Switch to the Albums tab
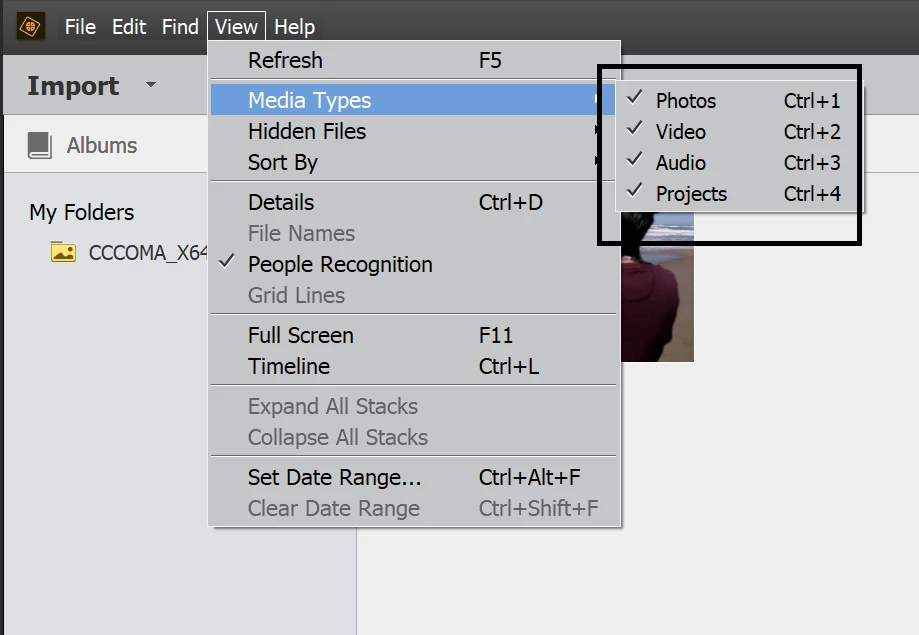This screenshot has width=919, height=635. point(101,145)
